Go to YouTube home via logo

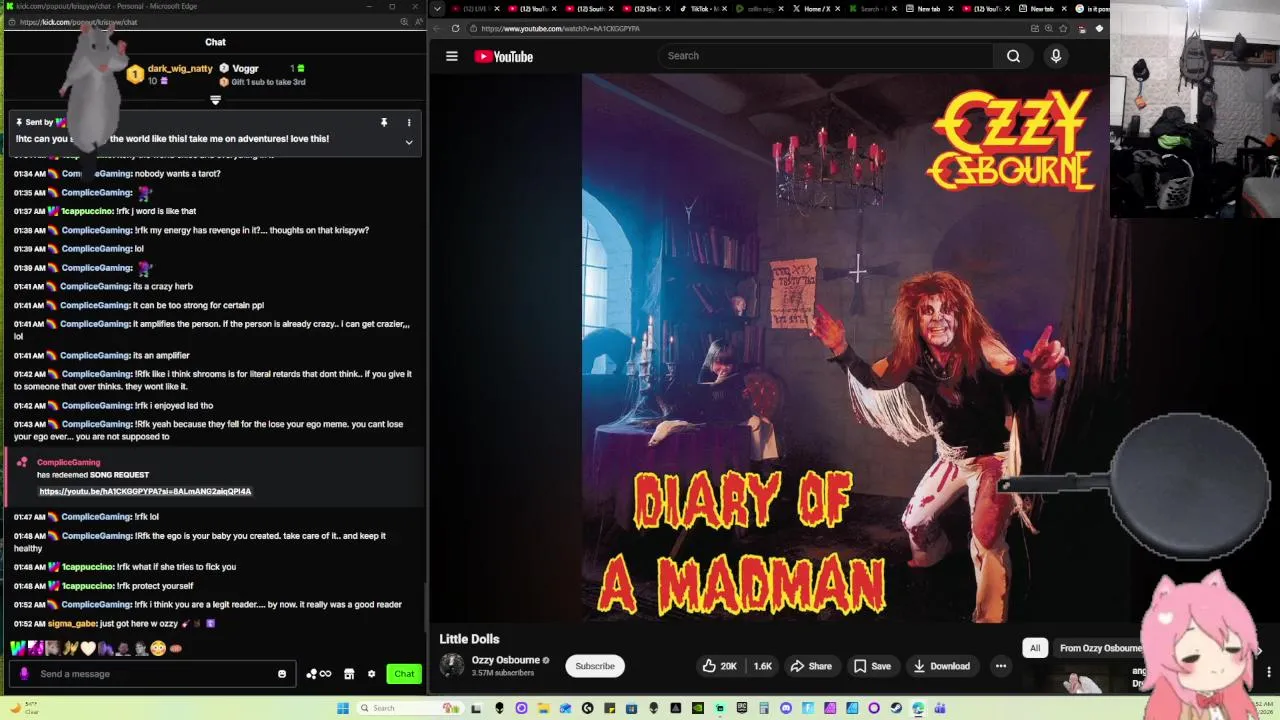pyautogui.click(x=503, y=56)
